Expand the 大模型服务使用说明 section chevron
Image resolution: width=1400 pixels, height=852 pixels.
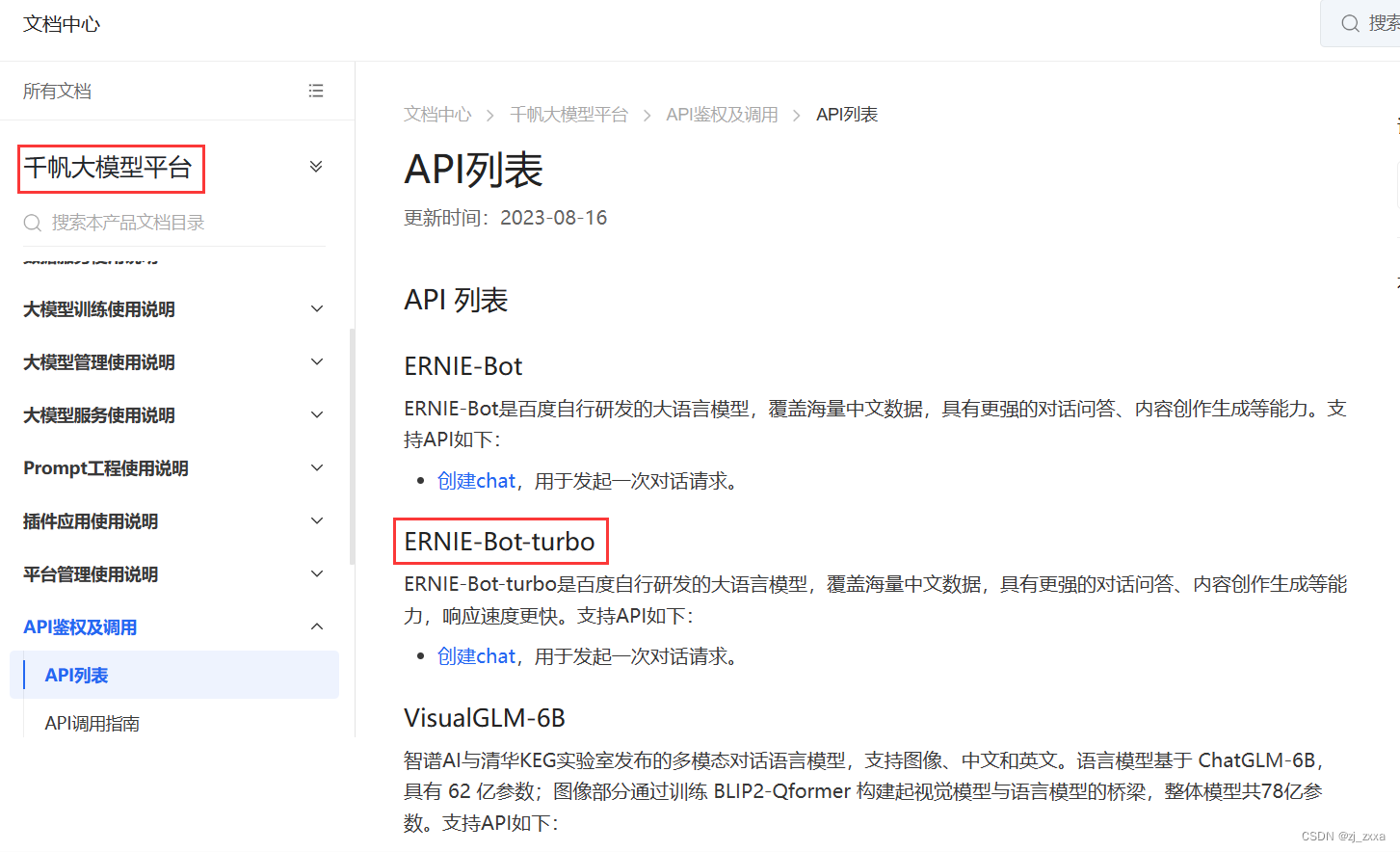(x=317, y=414)
